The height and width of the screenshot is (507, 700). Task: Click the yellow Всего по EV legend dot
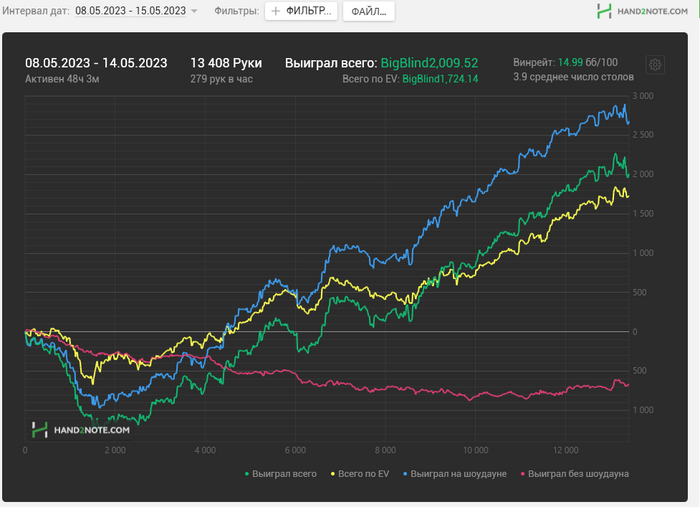333,474
